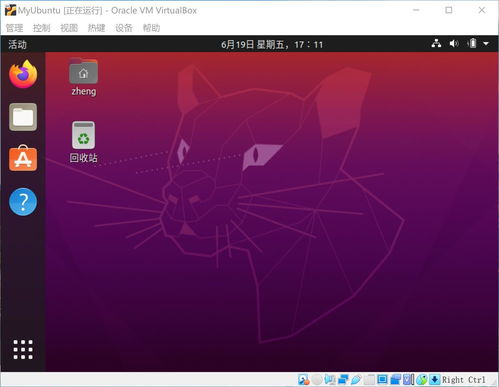Screen dimensions: 499x387
Task: Click the audio status icon in VirtualBox bar
Action: pyautogui.click(x=330, y=380)
